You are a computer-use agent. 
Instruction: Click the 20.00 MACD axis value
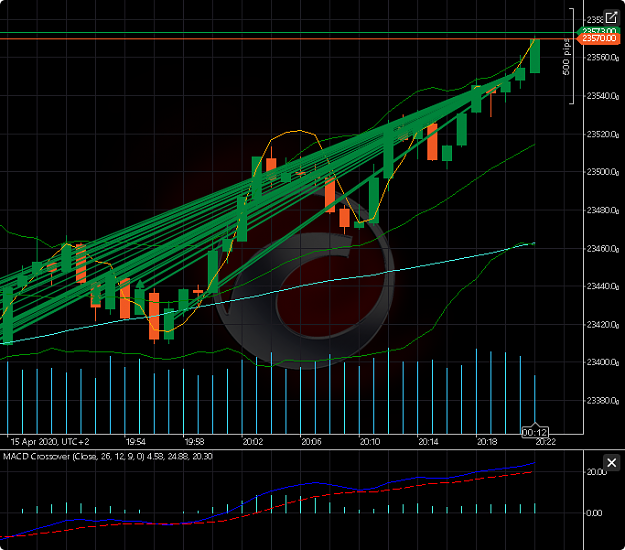point(596,472)
